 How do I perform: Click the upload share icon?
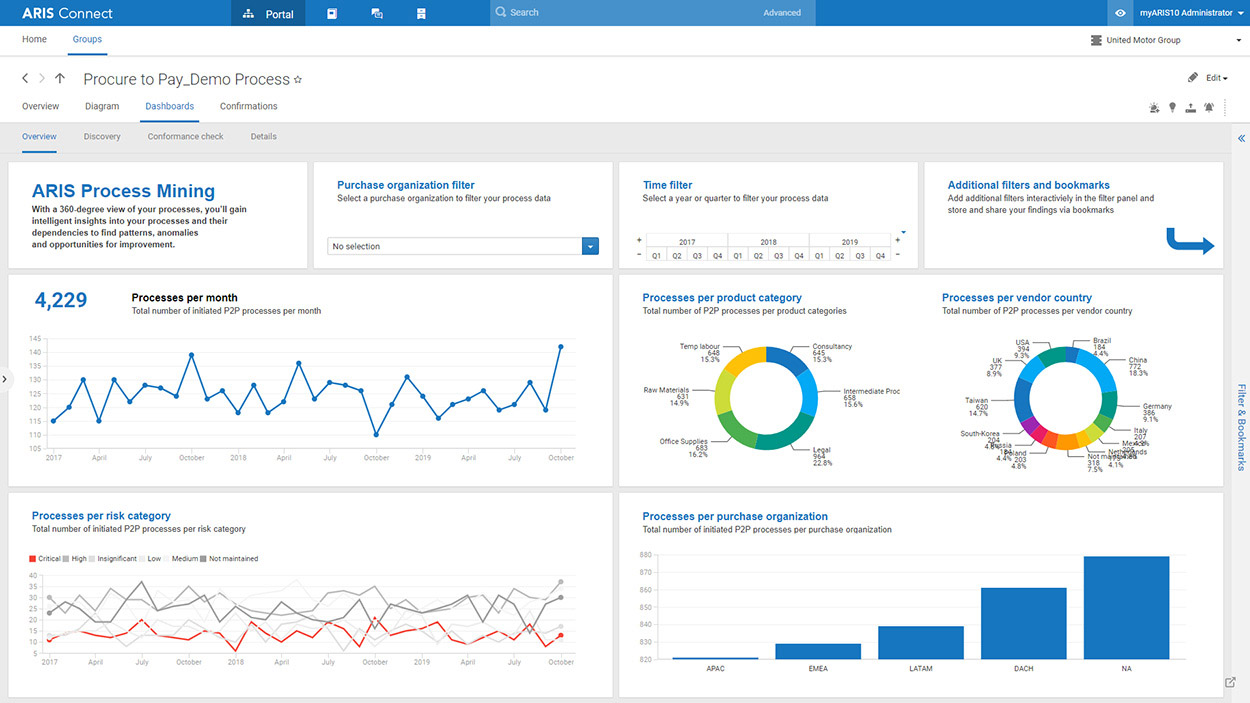point(1191,107)
